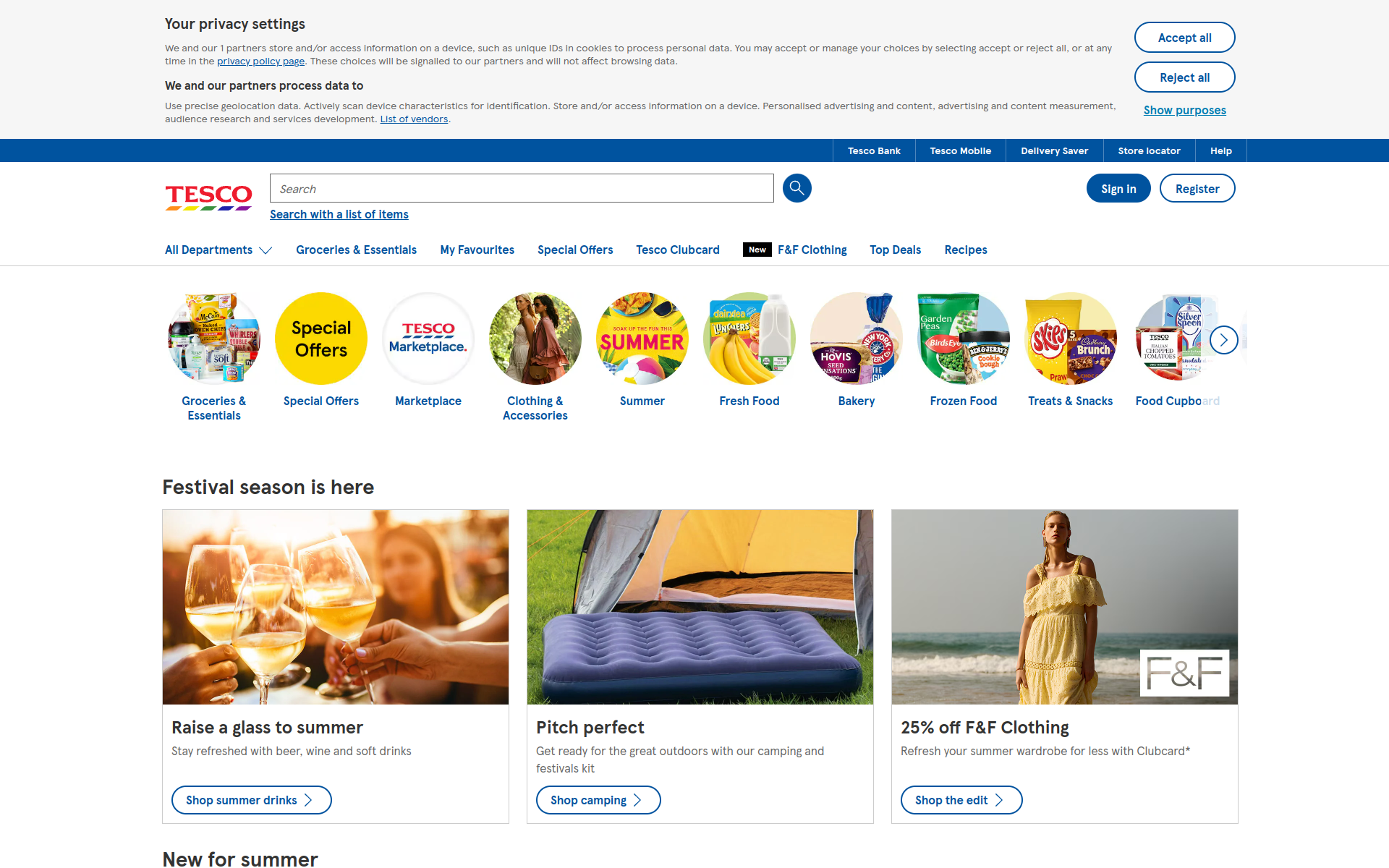Select the Frozen Food category icon

point(964,339)
